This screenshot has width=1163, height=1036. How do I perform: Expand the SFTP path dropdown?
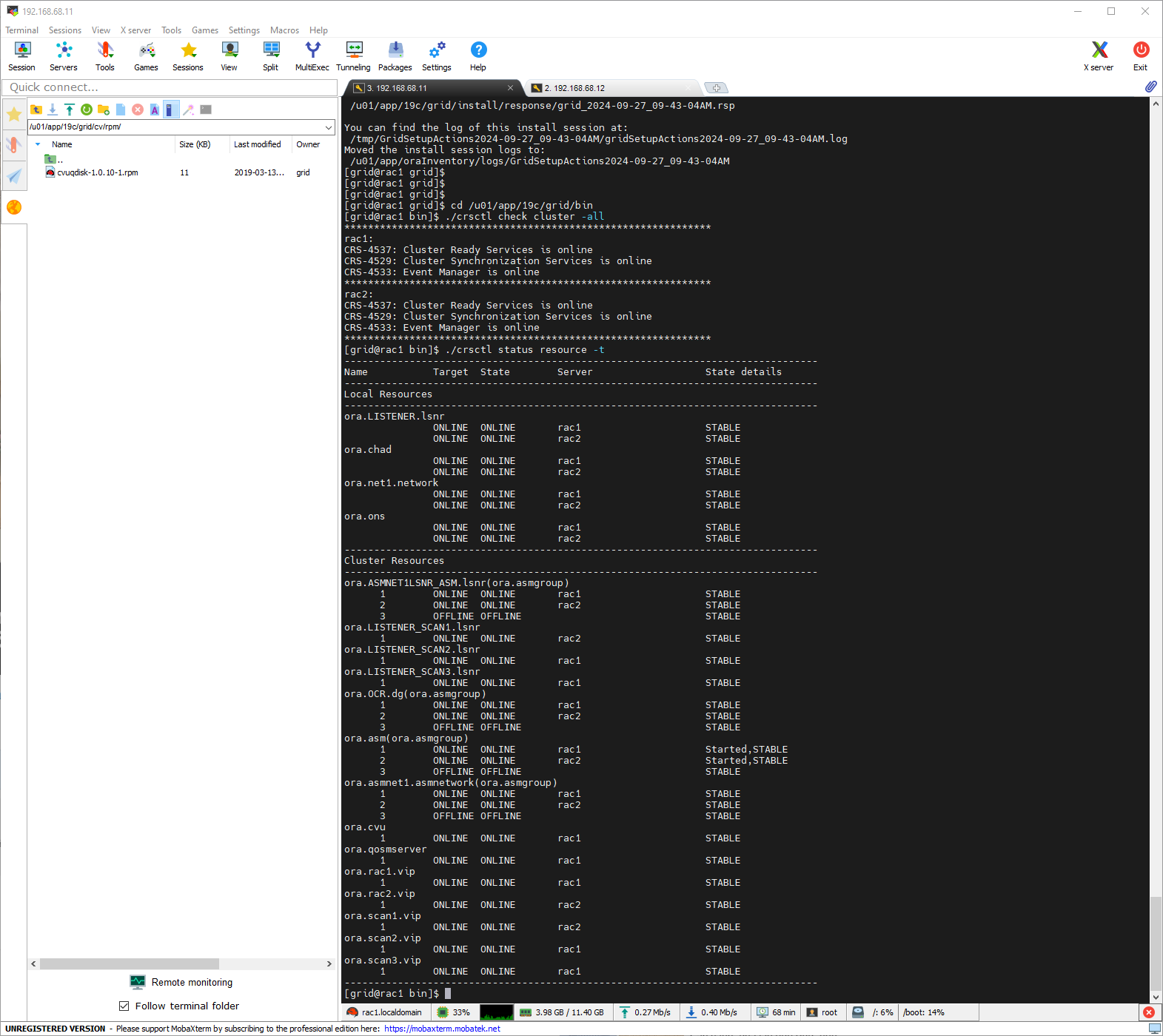coord(329,127)
